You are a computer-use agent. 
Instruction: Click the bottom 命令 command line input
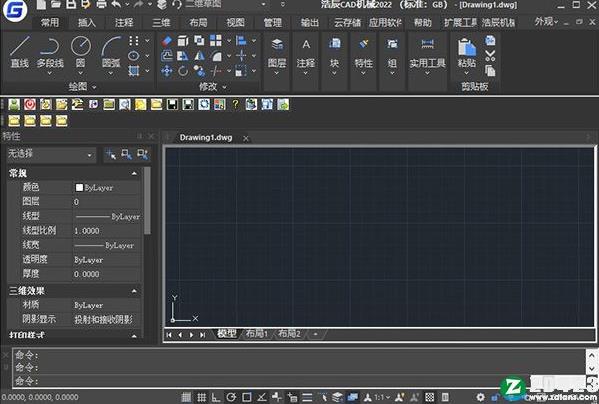(300, 381)
